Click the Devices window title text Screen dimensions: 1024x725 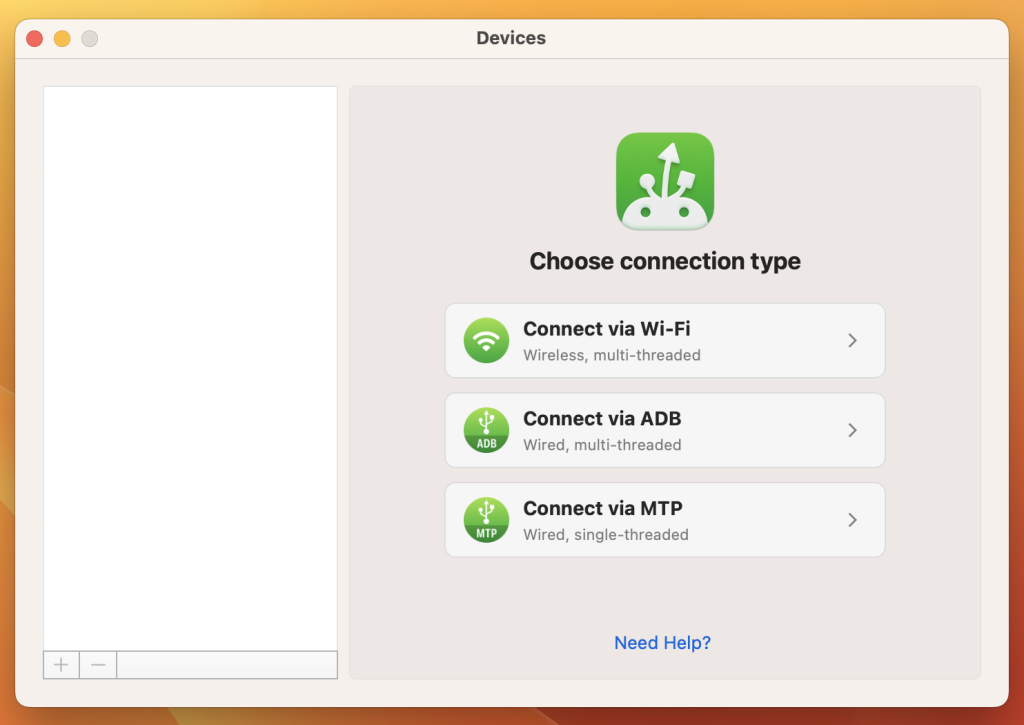511,39
